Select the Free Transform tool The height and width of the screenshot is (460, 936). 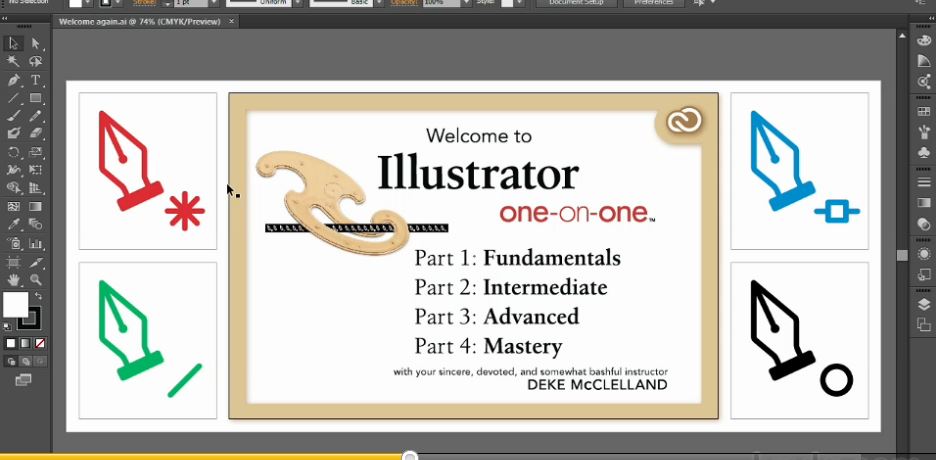(x=35, y=170)
